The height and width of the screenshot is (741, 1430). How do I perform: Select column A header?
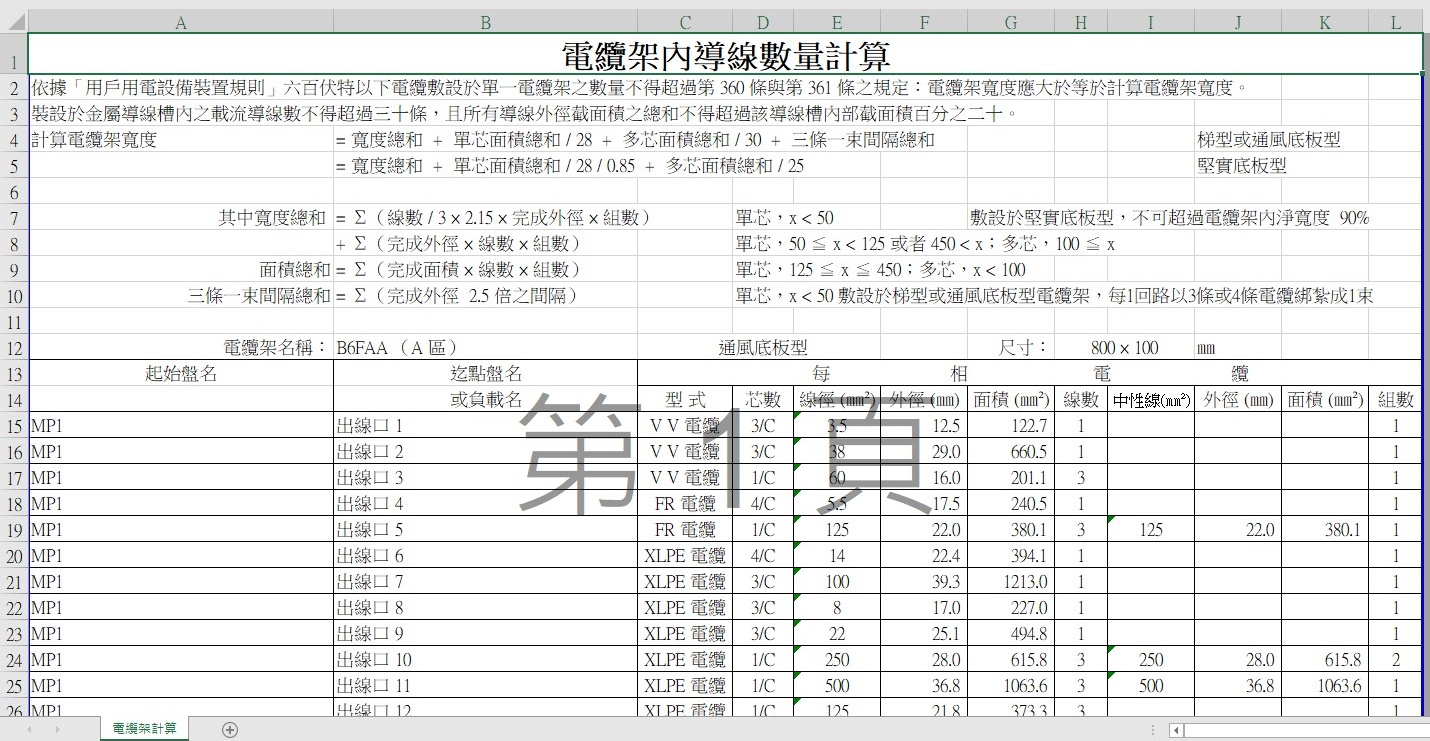pos(180,22)
